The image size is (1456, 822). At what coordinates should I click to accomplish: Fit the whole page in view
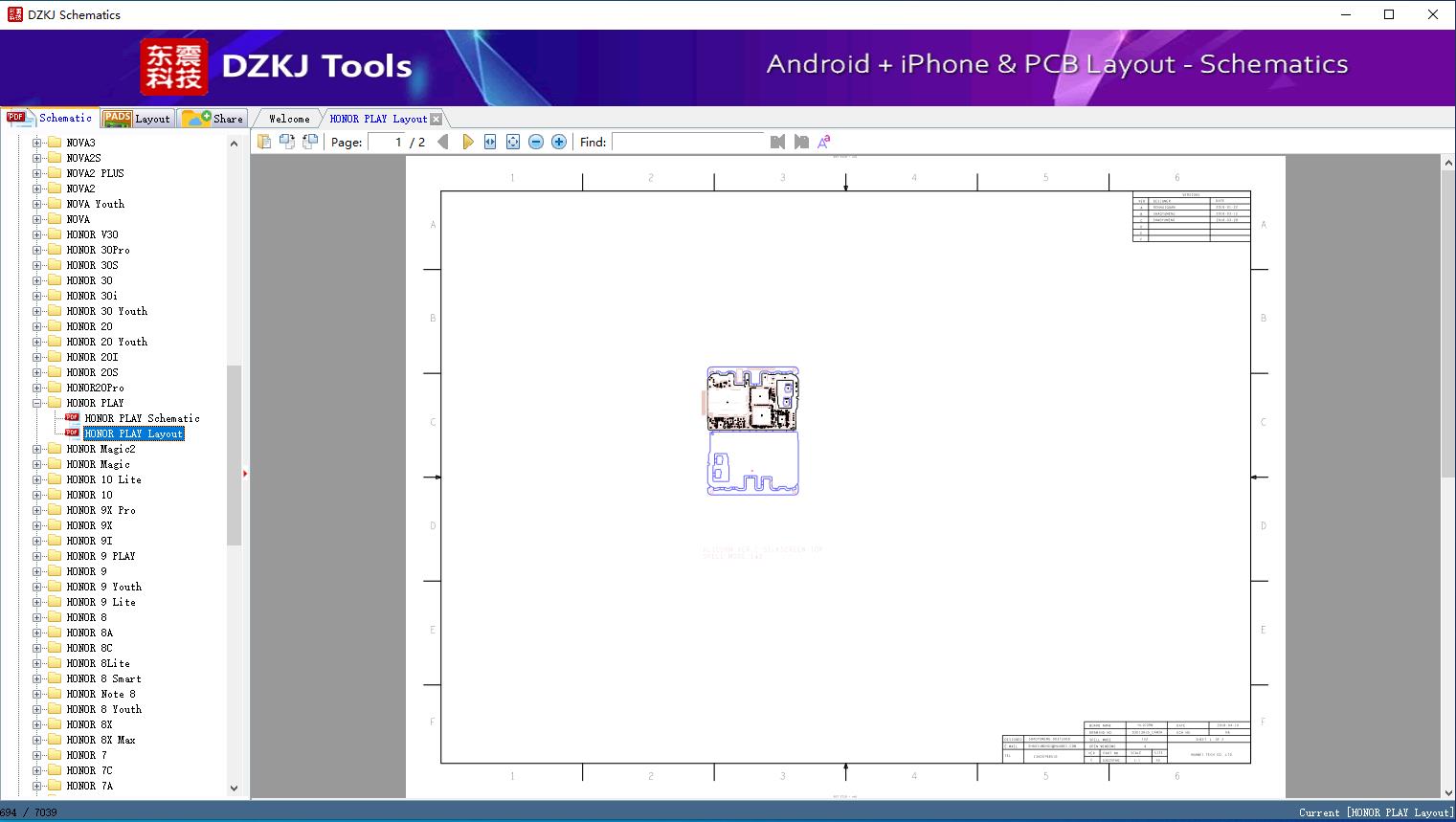point(513,142)
